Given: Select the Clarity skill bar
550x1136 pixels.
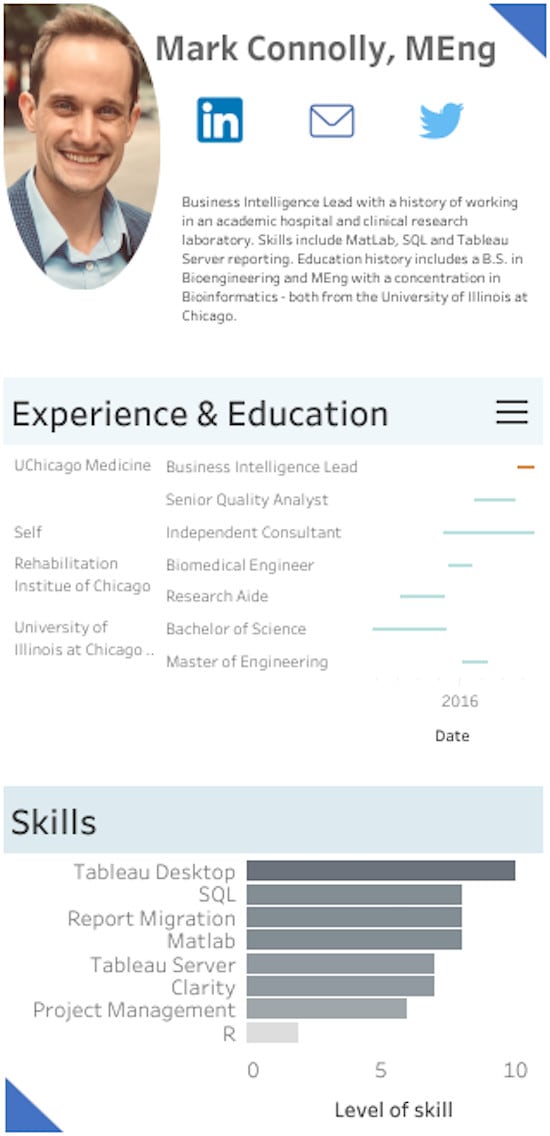Looking at the screenshot, I should click(x=340, y=987).
